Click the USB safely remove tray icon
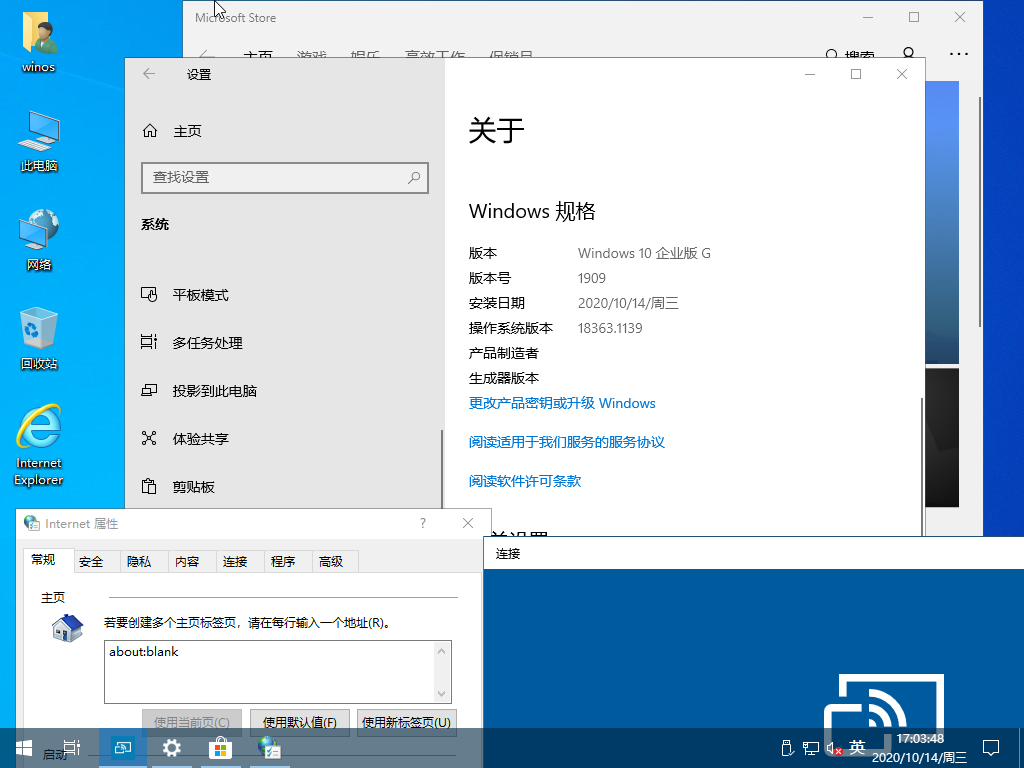 click(786, 748)
